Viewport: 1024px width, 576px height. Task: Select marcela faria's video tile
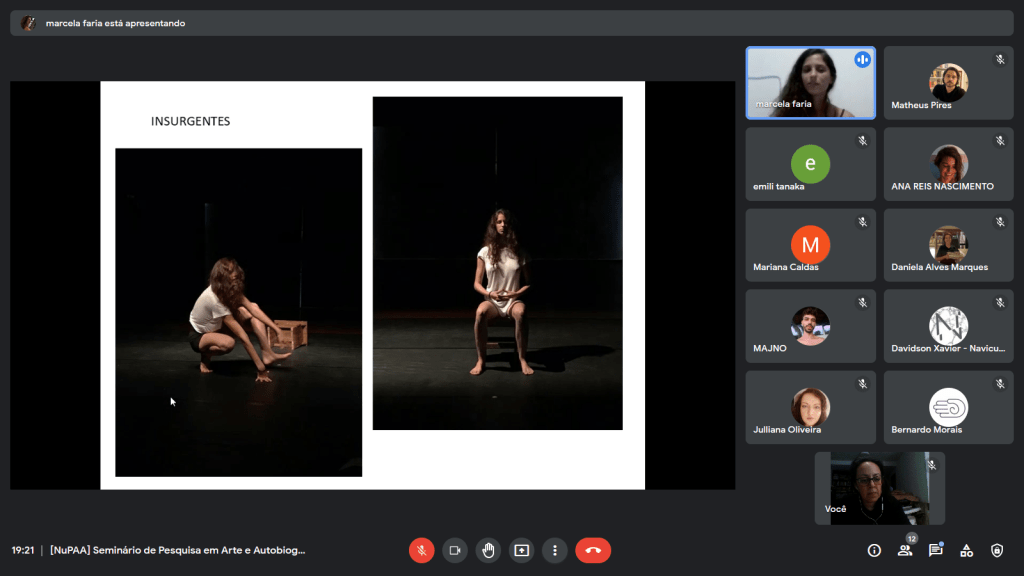pos(810,82)
